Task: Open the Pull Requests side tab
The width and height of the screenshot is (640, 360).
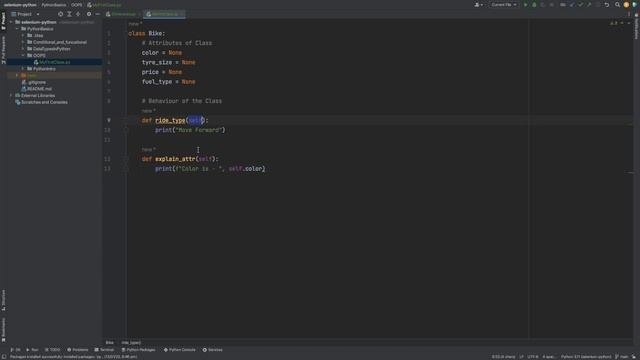Action: 3,50
